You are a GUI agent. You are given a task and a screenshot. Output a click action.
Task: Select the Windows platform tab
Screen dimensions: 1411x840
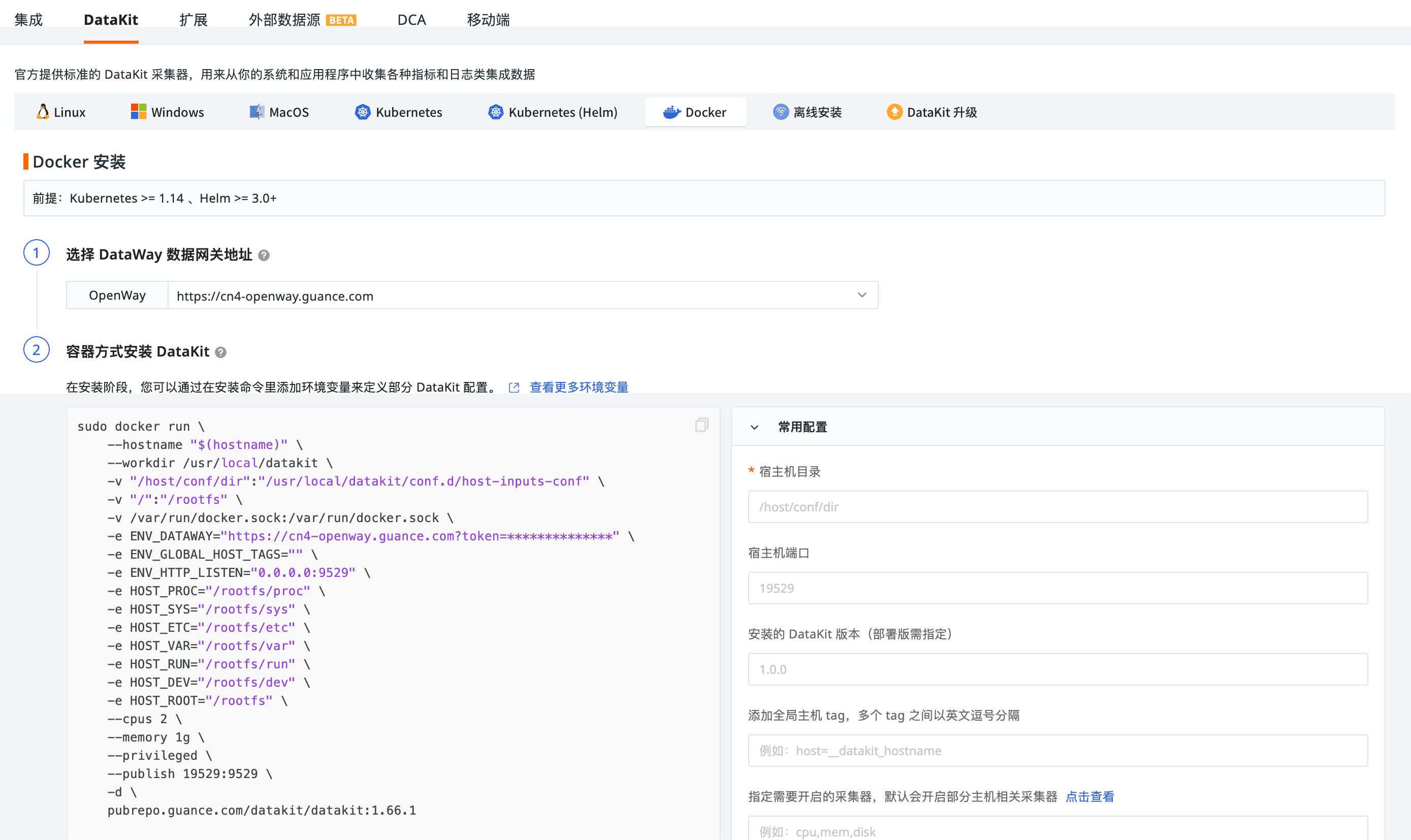(x=167, y=112)
